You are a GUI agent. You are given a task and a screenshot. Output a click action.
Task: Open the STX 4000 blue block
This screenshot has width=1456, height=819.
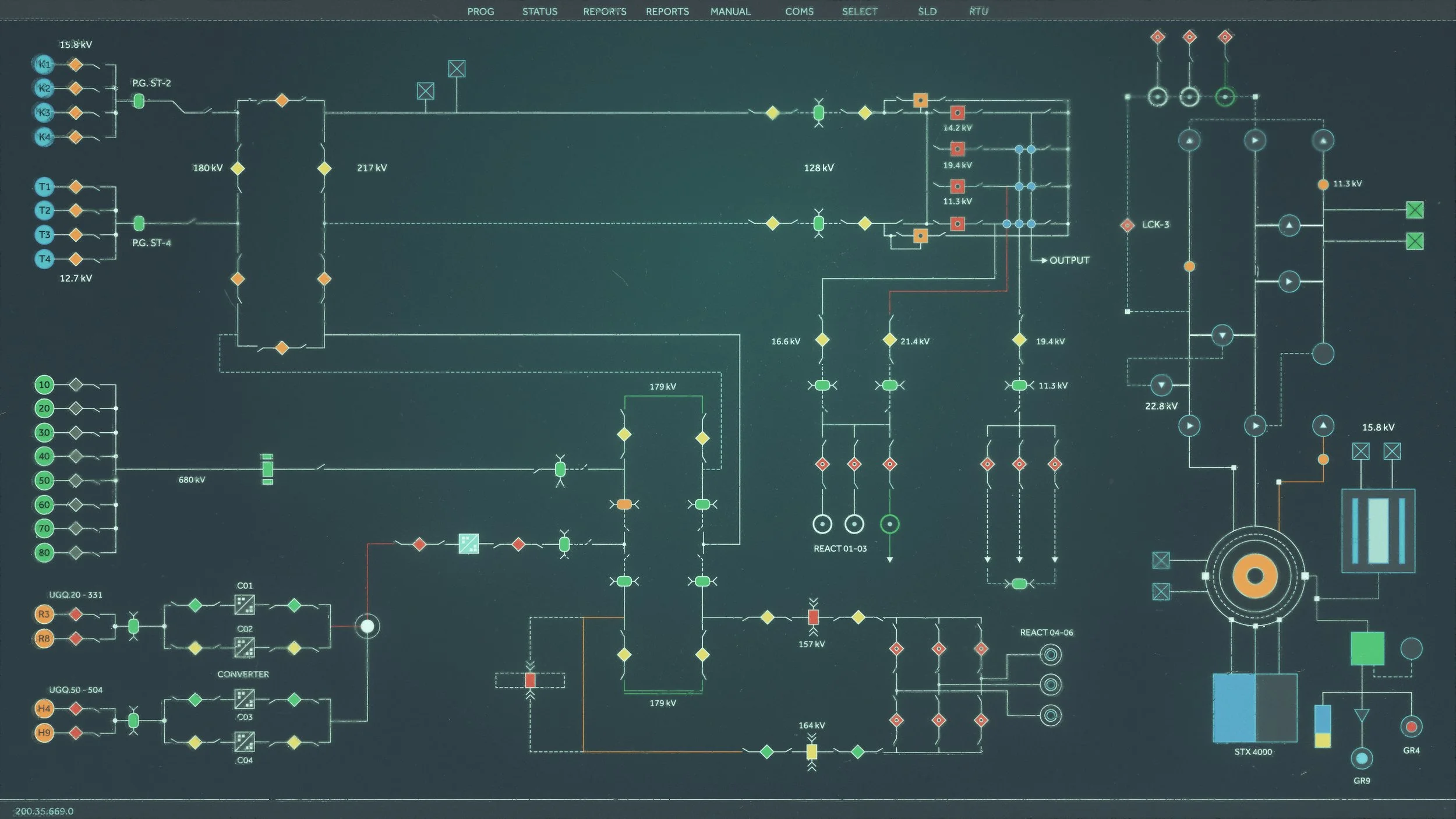(1234, 708)
